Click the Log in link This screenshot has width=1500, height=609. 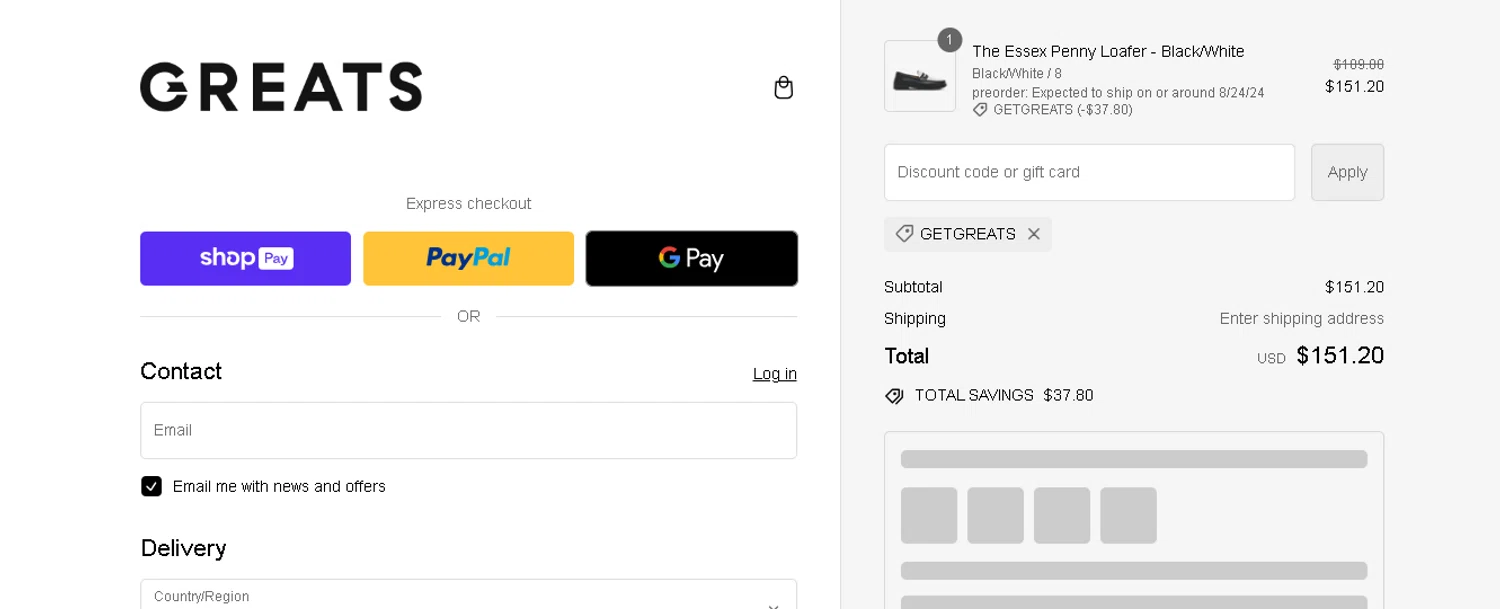(x=775, y=374)
